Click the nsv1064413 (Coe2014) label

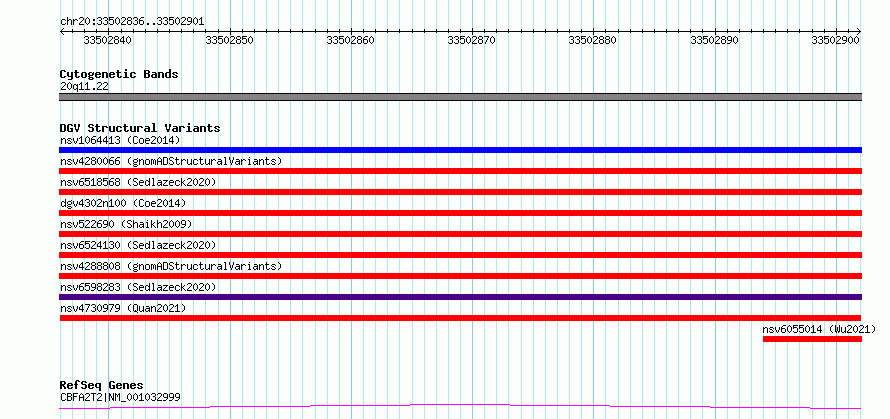pyautogui.click(x=120, y=140)
